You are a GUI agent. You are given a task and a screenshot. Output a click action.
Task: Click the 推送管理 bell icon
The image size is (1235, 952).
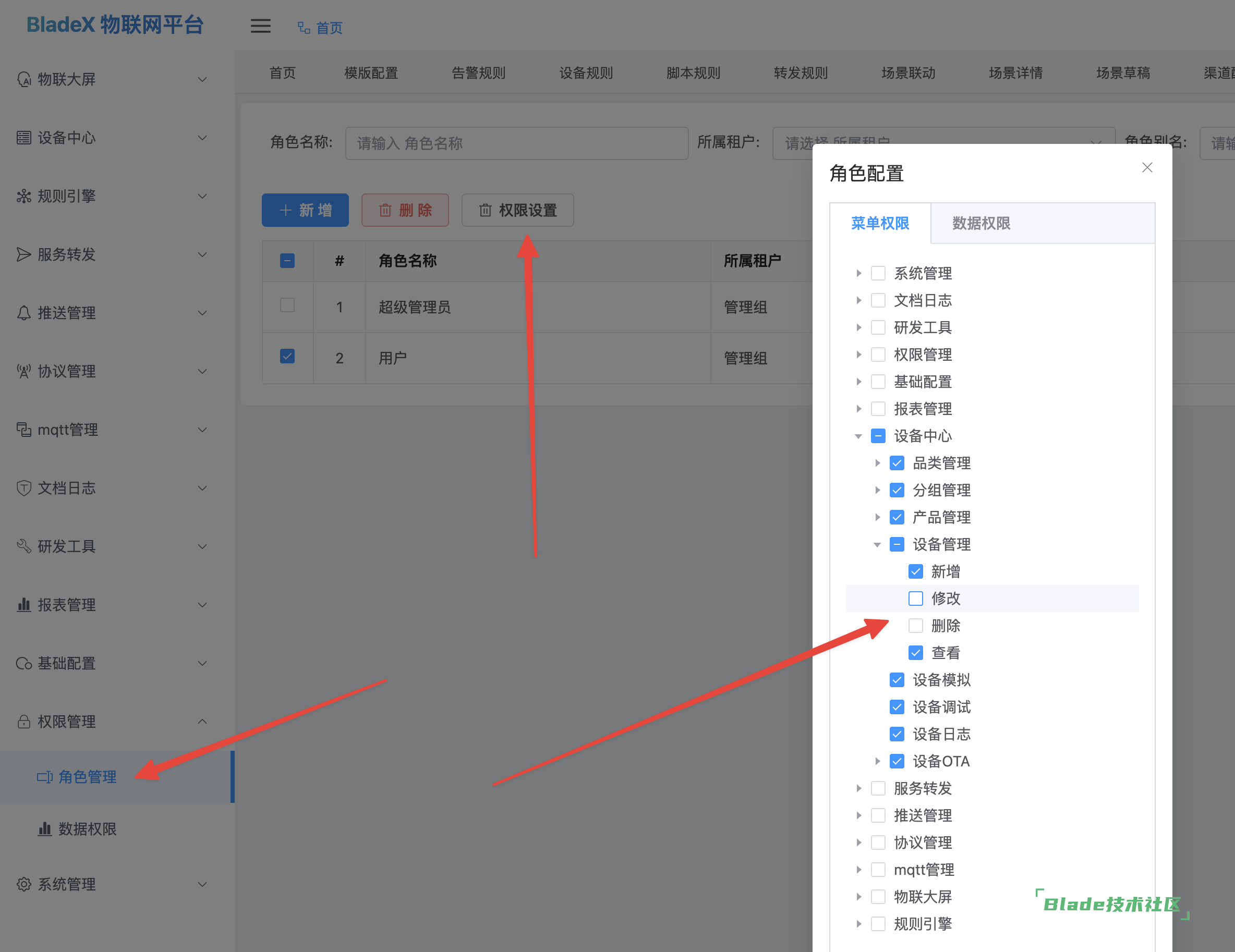pos(23,313)
